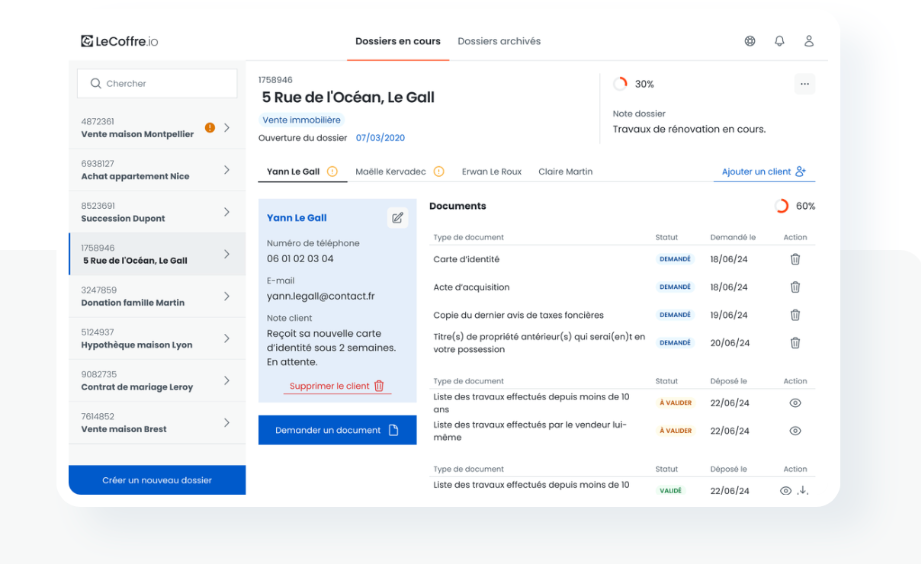Screen dimensions: 921x564
Task: Open the user profile icon
Action: (x=809, y=41)
